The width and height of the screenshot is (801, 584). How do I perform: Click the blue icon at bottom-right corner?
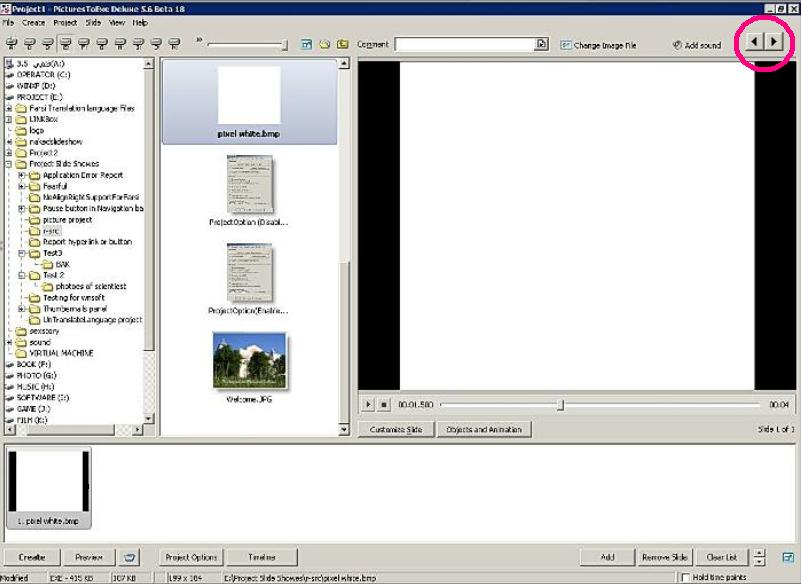click(x=788, y=557)
